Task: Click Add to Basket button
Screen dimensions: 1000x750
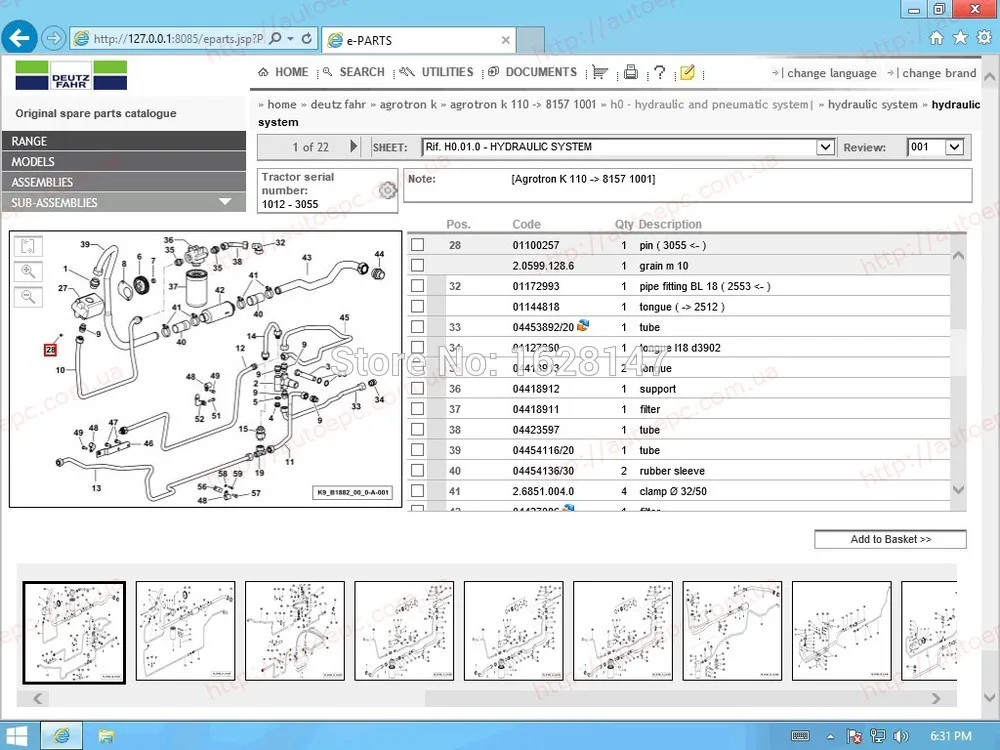Action: pyautogui.click(x=890, y=540)
